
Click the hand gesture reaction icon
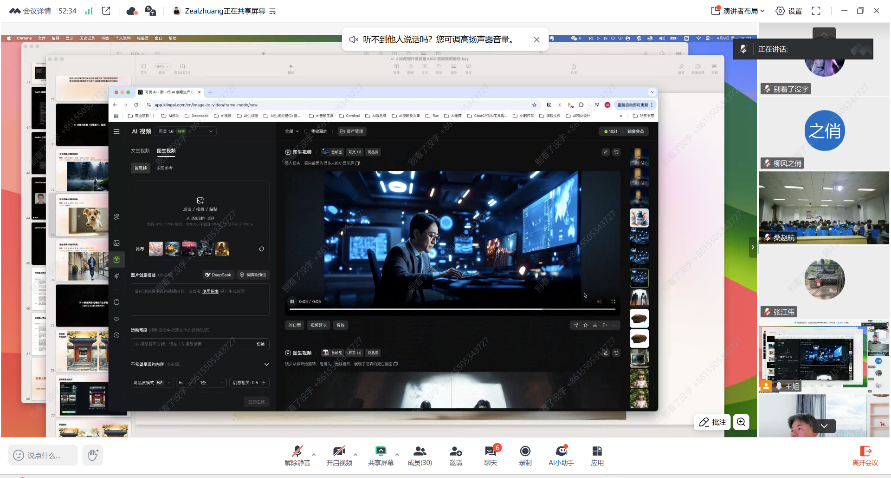click(93, 455)
